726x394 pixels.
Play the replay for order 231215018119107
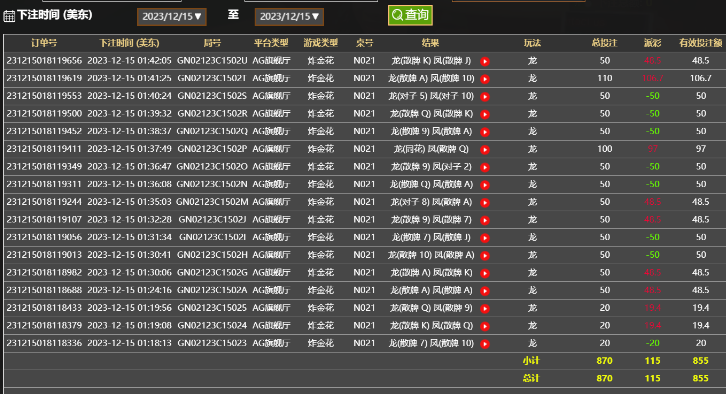tap(485, 220)
